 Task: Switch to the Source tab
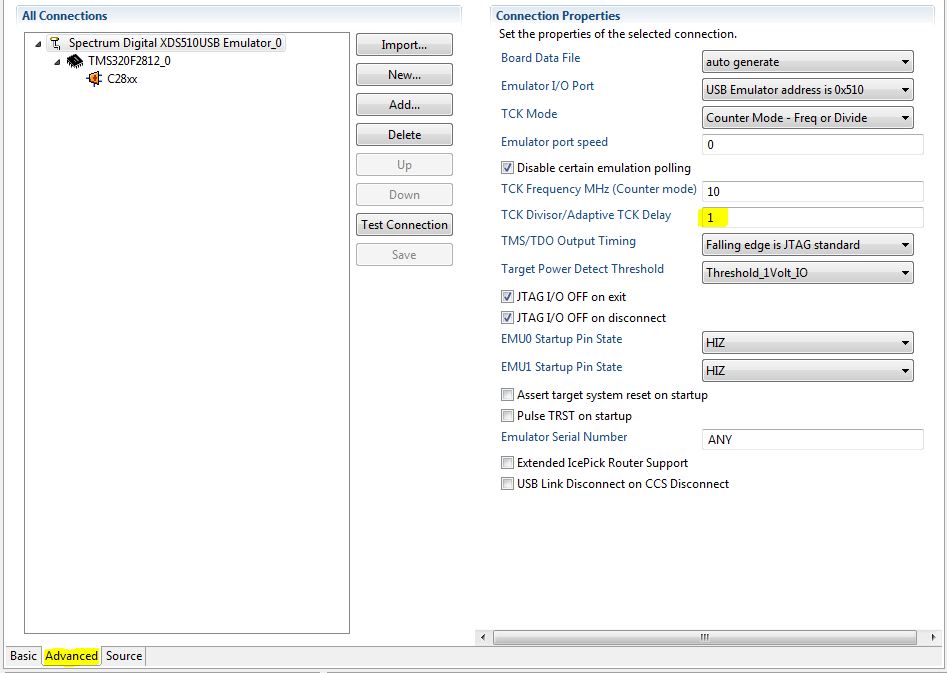123,656
